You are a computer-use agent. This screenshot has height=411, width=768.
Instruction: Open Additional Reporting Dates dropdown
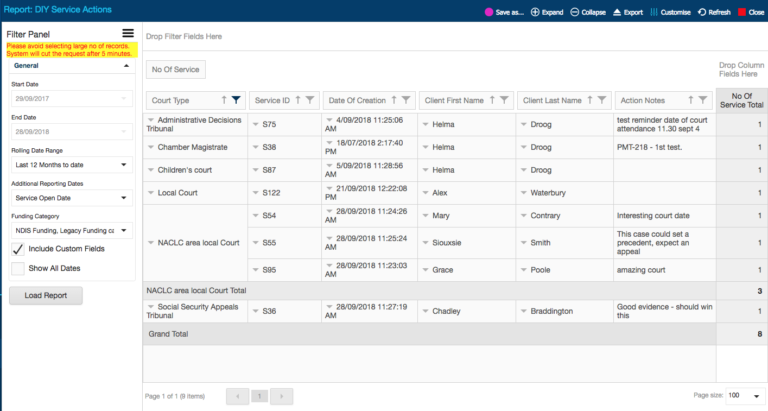72,198
